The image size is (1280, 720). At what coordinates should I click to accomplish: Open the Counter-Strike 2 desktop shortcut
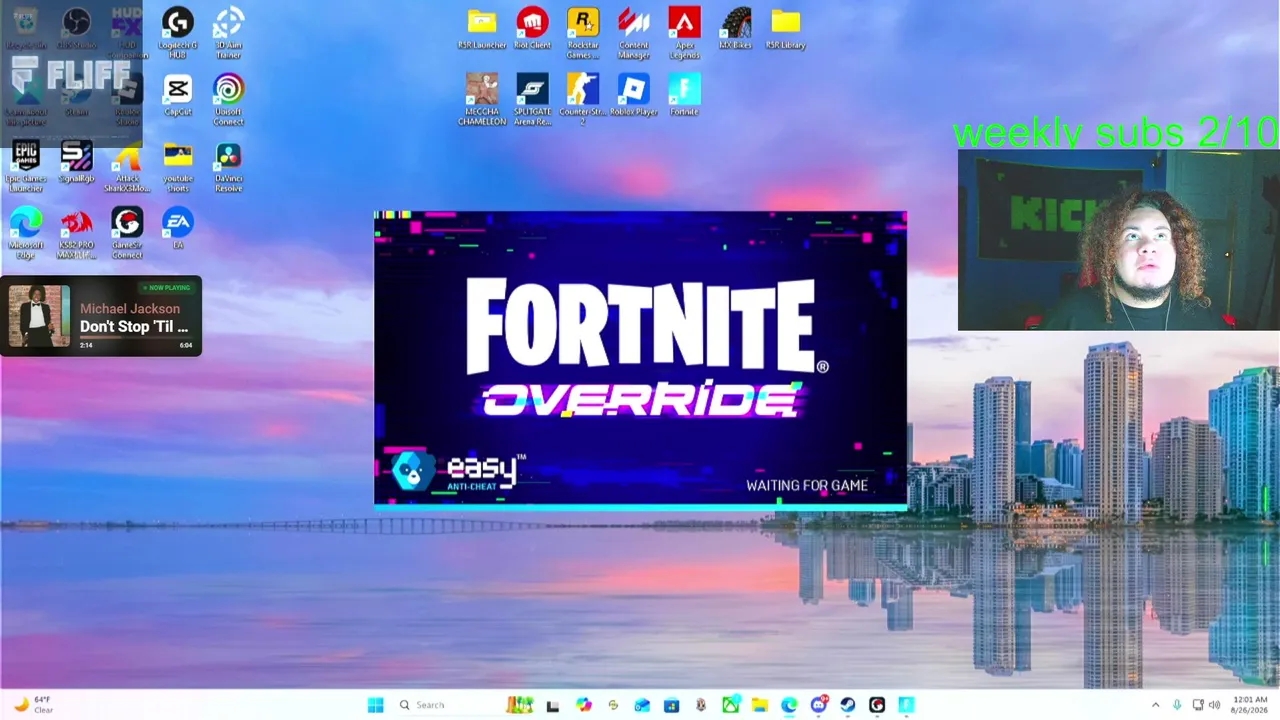coord(583,99)
